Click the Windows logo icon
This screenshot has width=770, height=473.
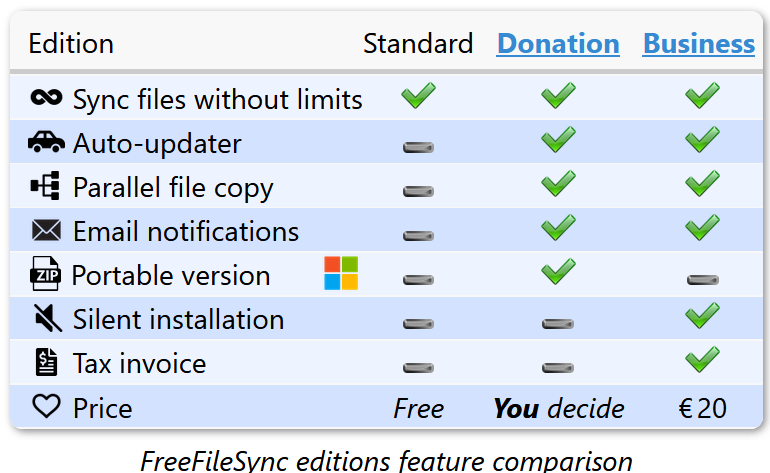tap(340, 273)
